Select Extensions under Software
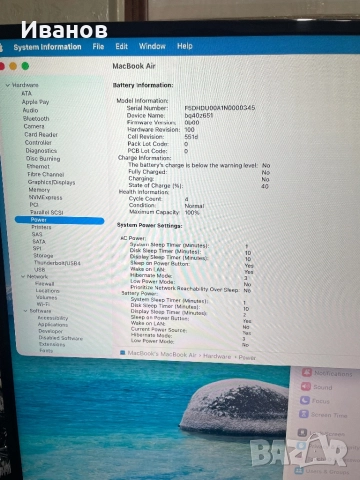 coord(52,344)
